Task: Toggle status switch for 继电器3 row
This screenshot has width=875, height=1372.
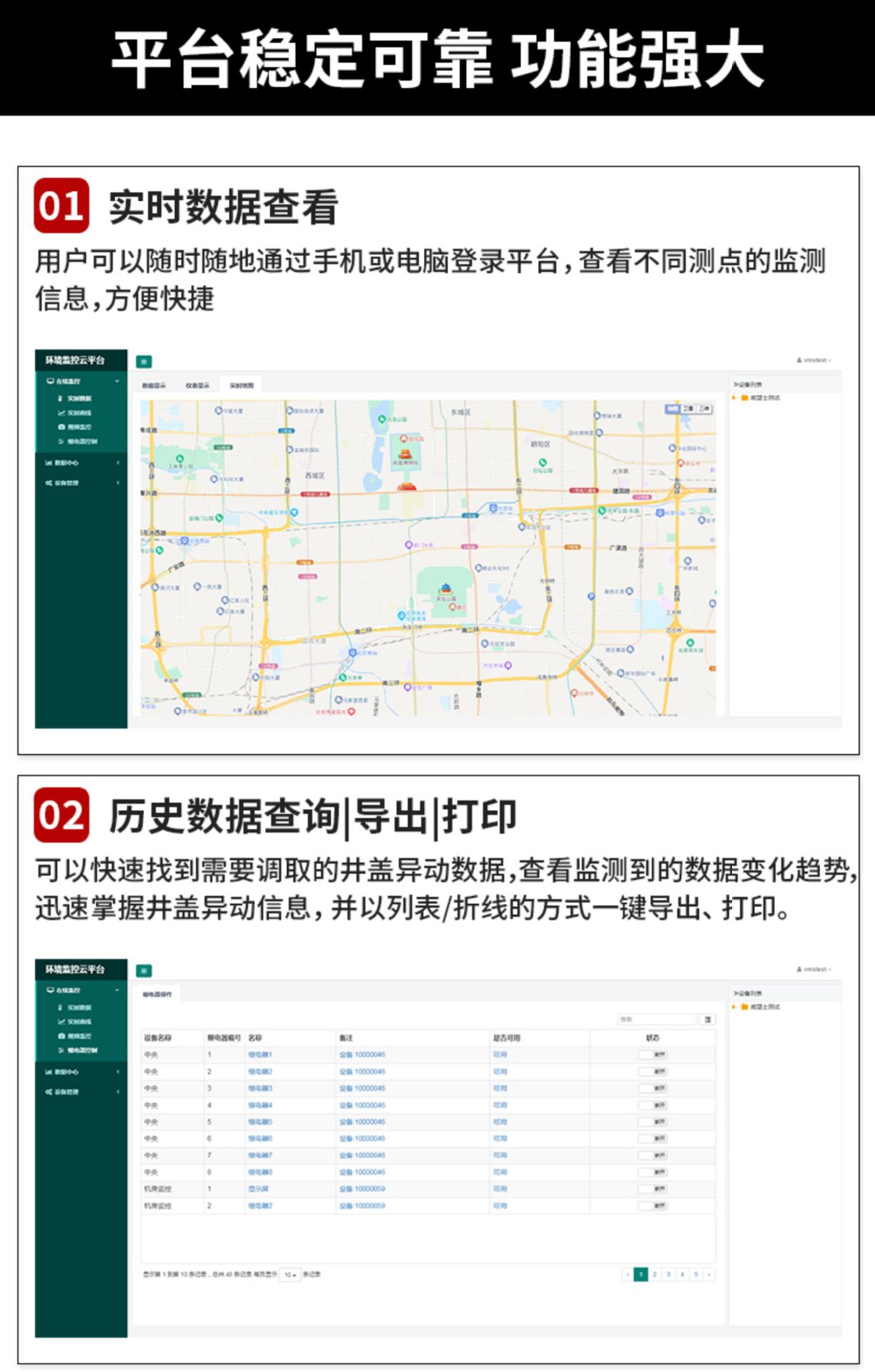Action: 653,1088
